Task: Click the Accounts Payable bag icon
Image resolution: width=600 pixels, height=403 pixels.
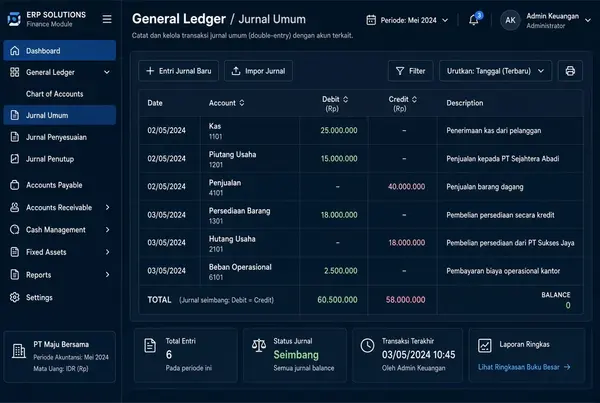Action: [15, 185]
